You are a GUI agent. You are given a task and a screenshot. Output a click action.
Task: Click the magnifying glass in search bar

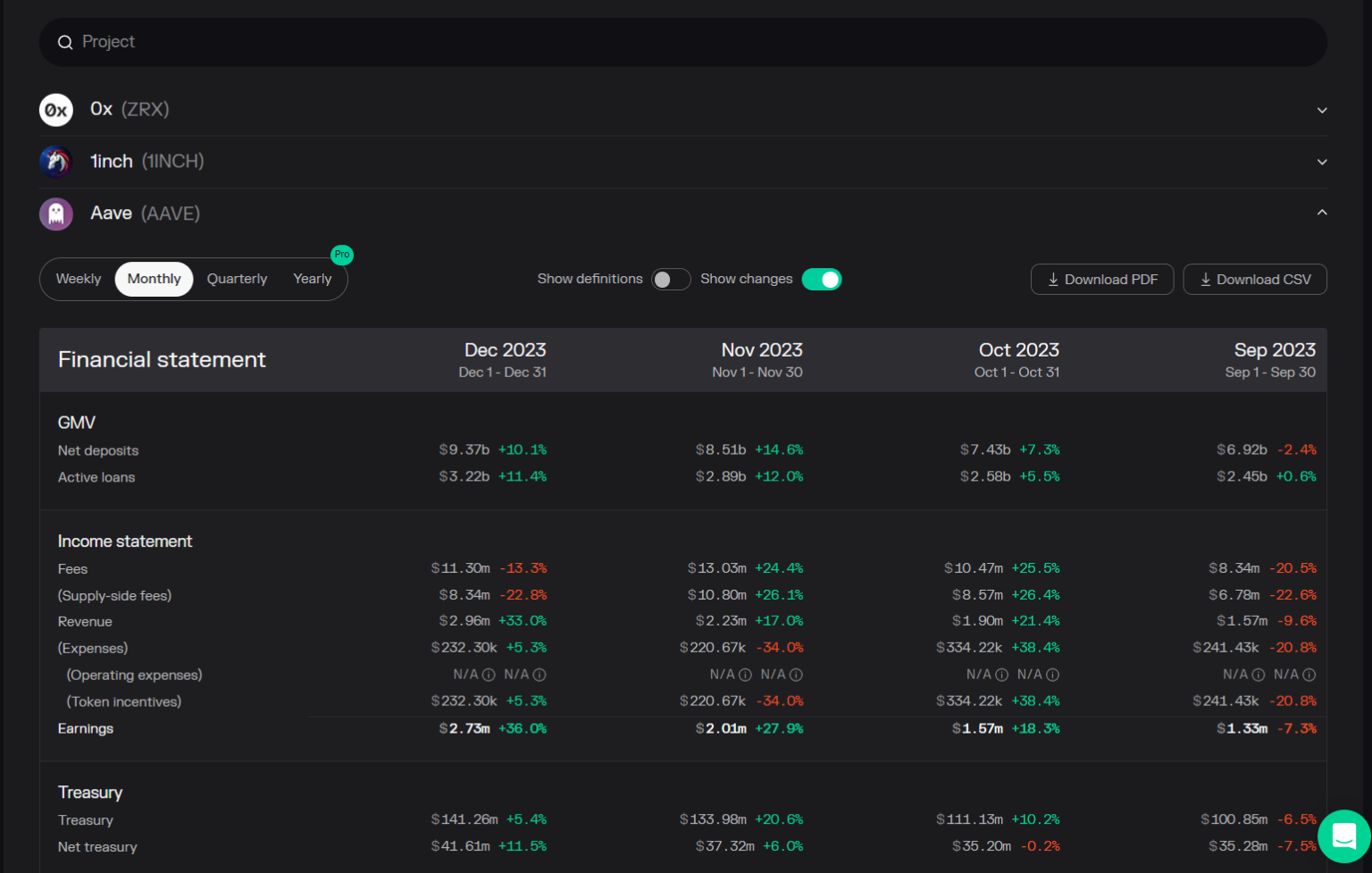(x=64, y=42)
